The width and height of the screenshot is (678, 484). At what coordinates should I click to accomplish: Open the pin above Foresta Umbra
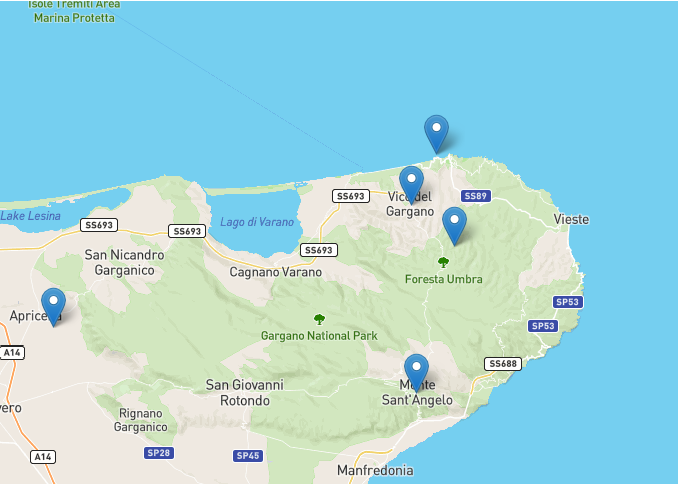click(454, 226)
